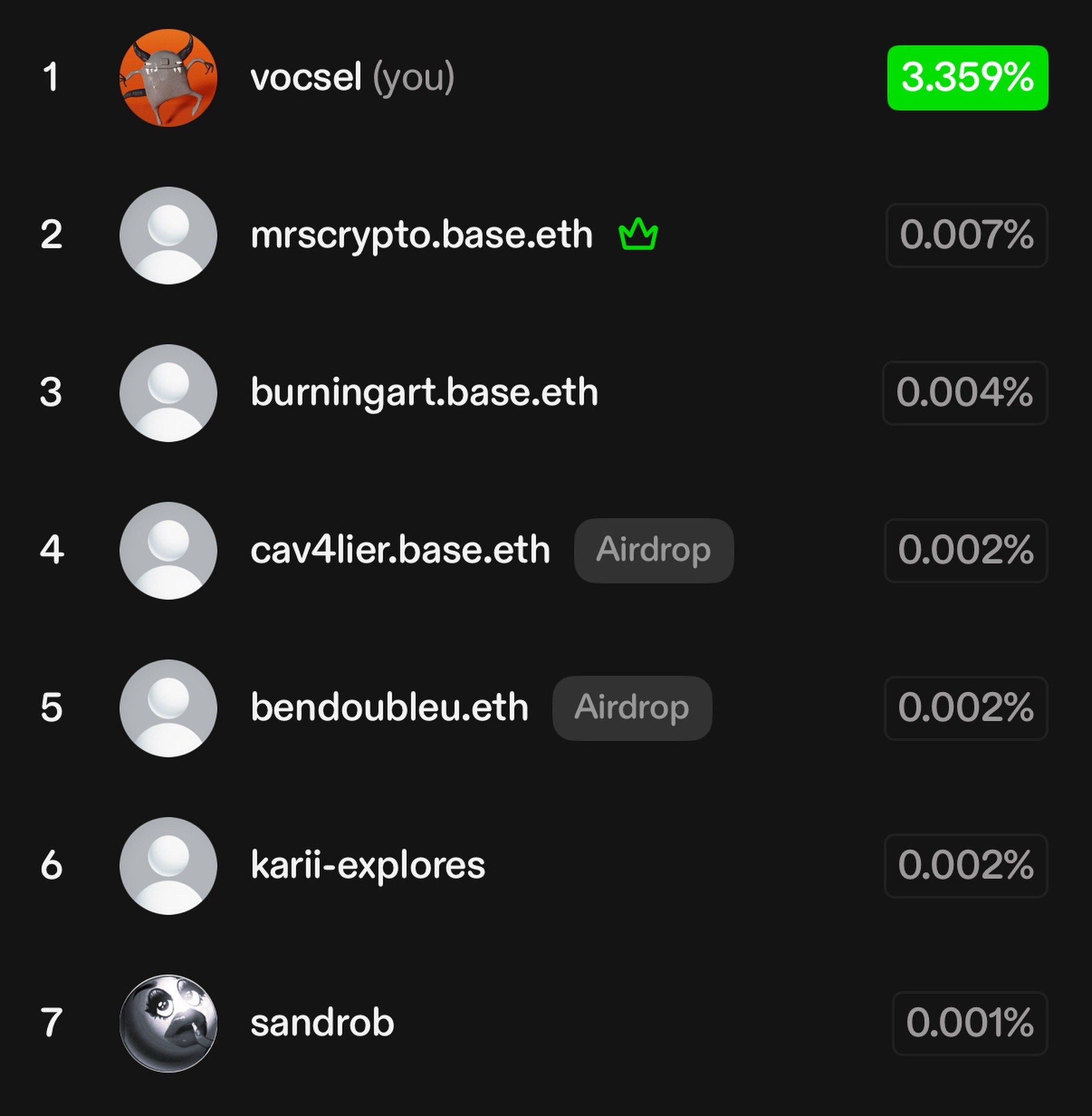Image resolution: width=1092 pixels, height=1116 pixels.
Task: Select the rank 4 row number
Action: (52, 551)
